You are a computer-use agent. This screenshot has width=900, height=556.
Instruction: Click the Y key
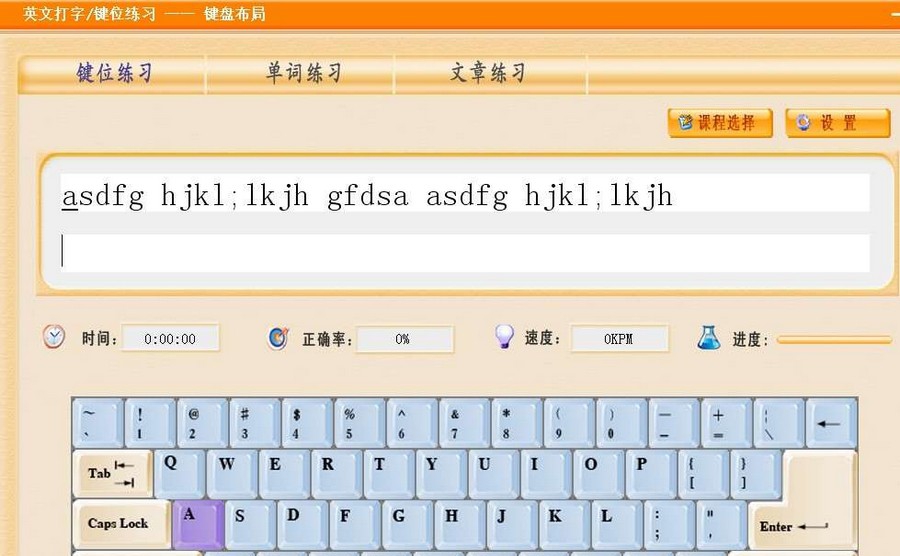441,473
